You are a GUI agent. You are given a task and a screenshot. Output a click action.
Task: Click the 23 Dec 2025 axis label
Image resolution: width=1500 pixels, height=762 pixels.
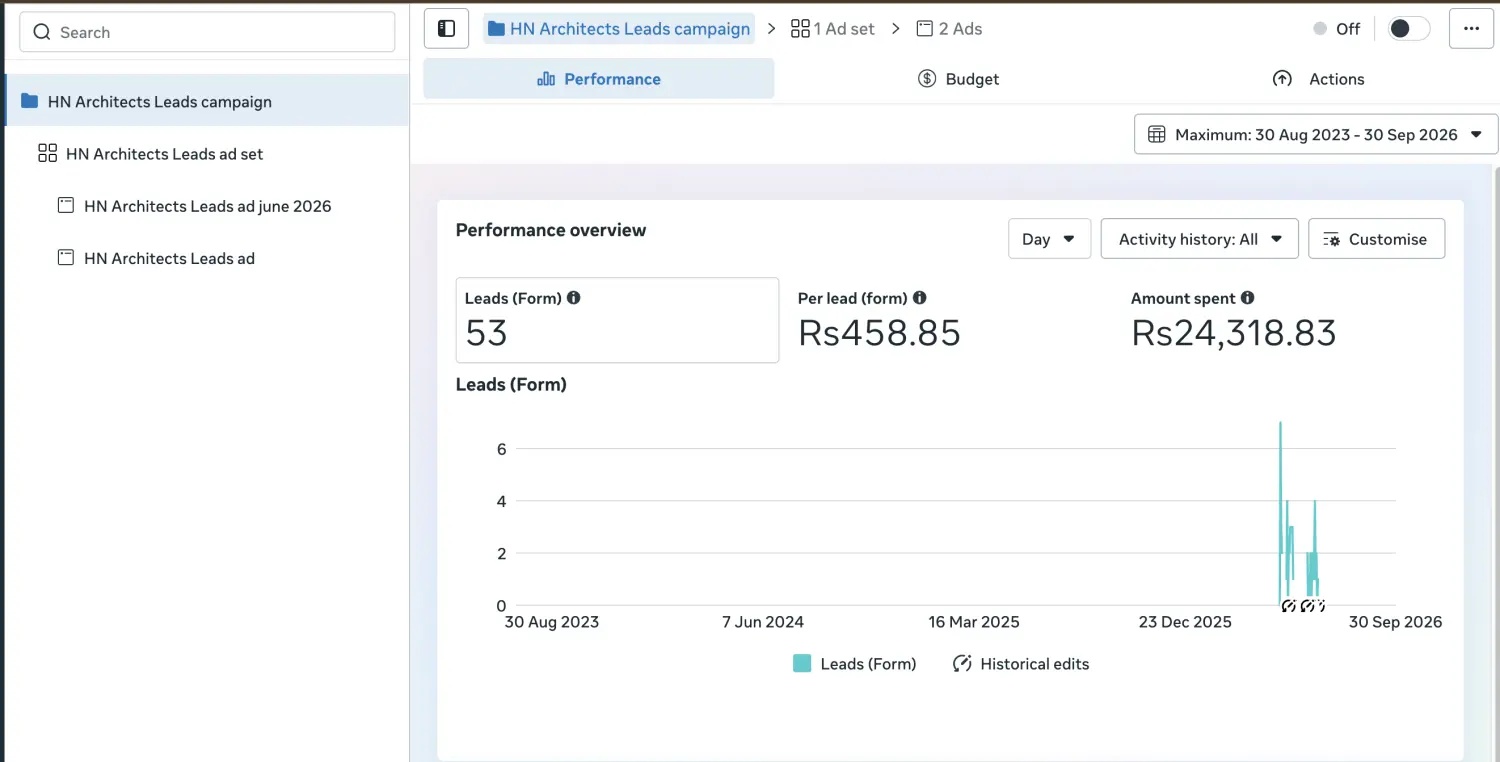coord(1185,622)
